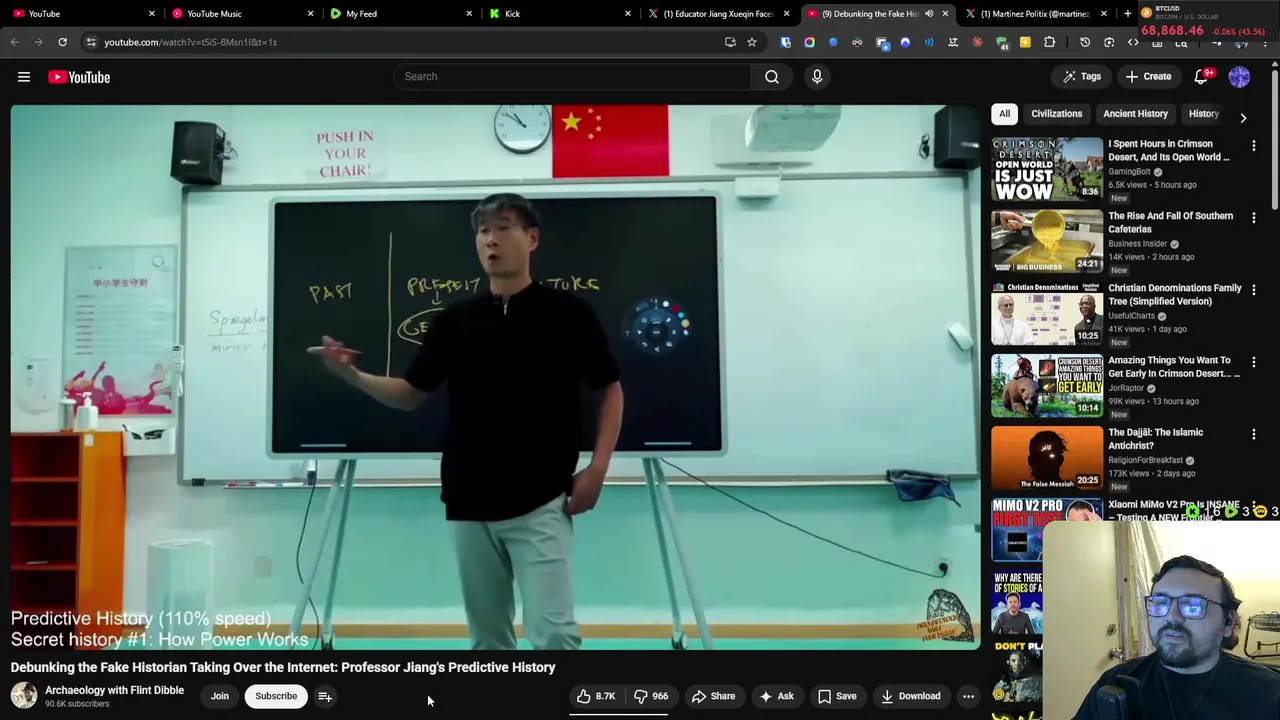Viewport: 1280px width, 720px height.
Task: Click the Ask button
Action: pyautogui.click(x=776, y=696)
